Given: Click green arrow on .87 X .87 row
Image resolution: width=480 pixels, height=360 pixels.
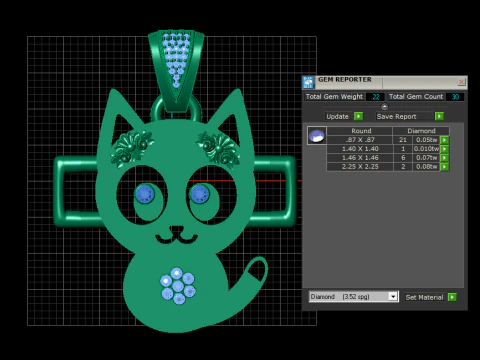Looking at the screenshot, I should coord(444,140).
